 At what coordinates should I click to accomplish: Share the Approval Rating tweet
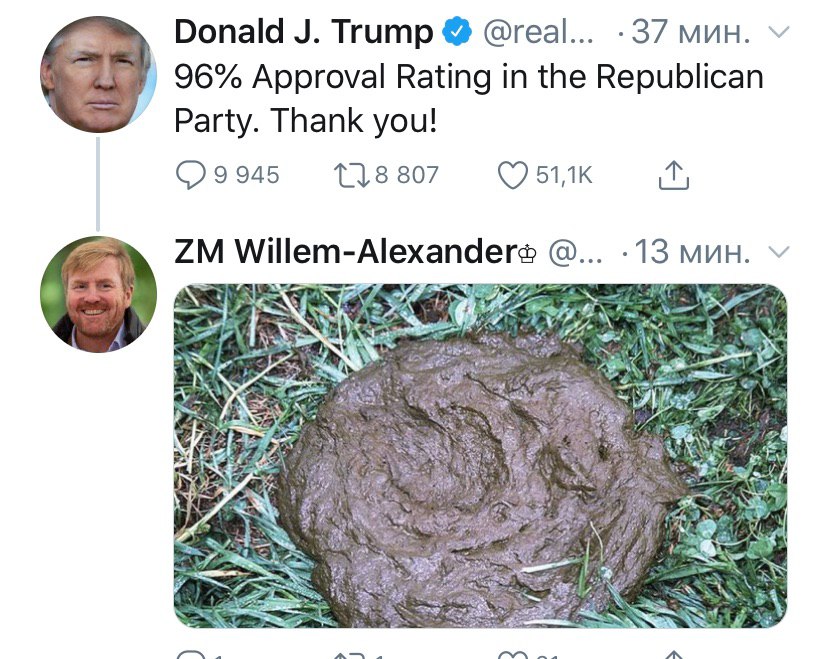tap(673, 176)
